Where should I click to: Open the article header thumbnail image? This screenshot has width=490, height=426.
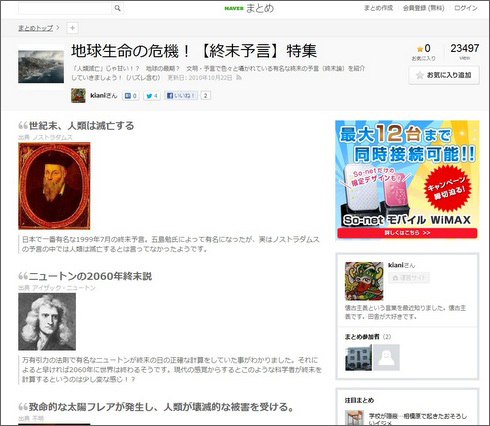click(x=41, y=67)
